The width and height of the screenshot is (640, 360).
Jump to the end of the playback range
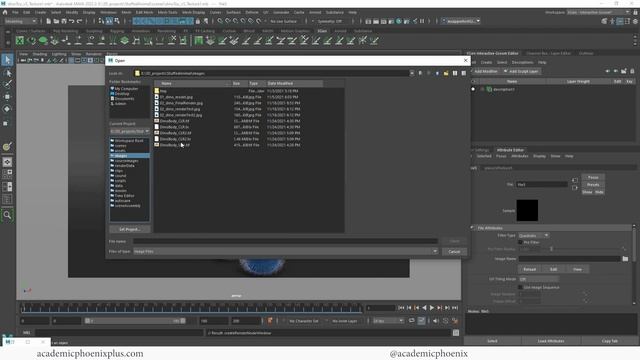455,308
